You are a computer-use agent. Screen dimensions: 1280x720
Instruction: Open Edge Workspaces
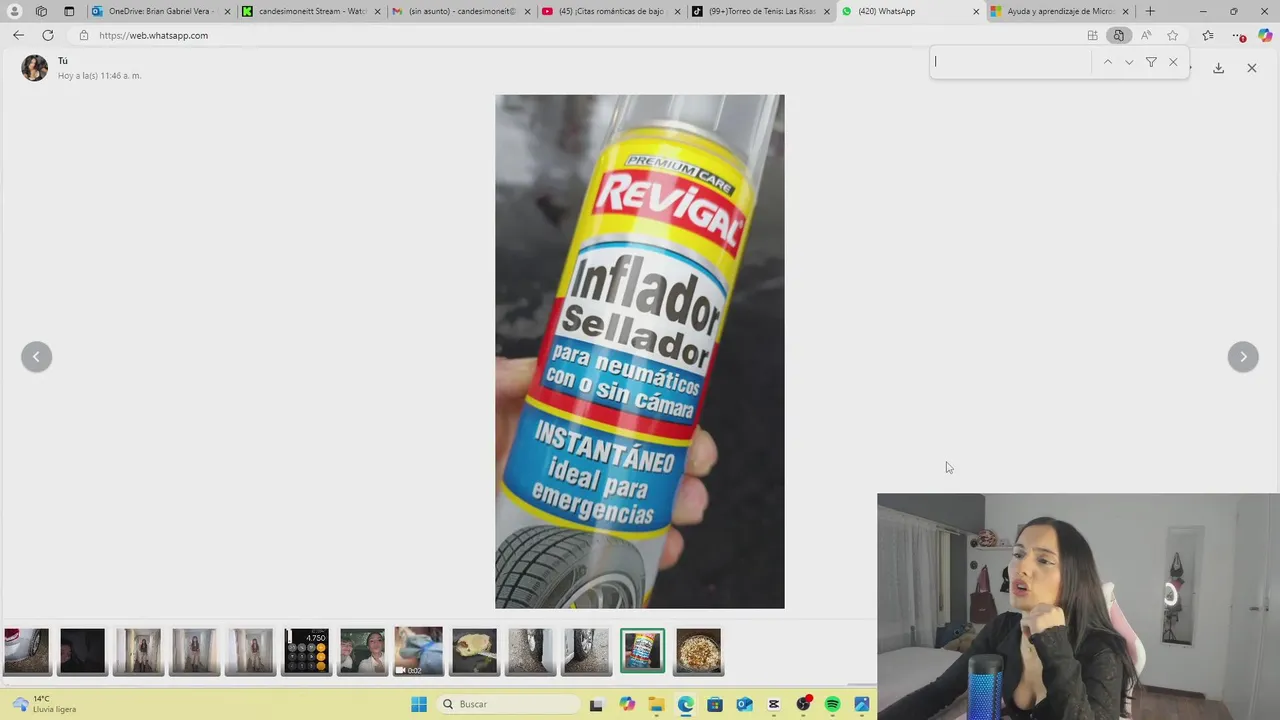(x=41, y=11)
